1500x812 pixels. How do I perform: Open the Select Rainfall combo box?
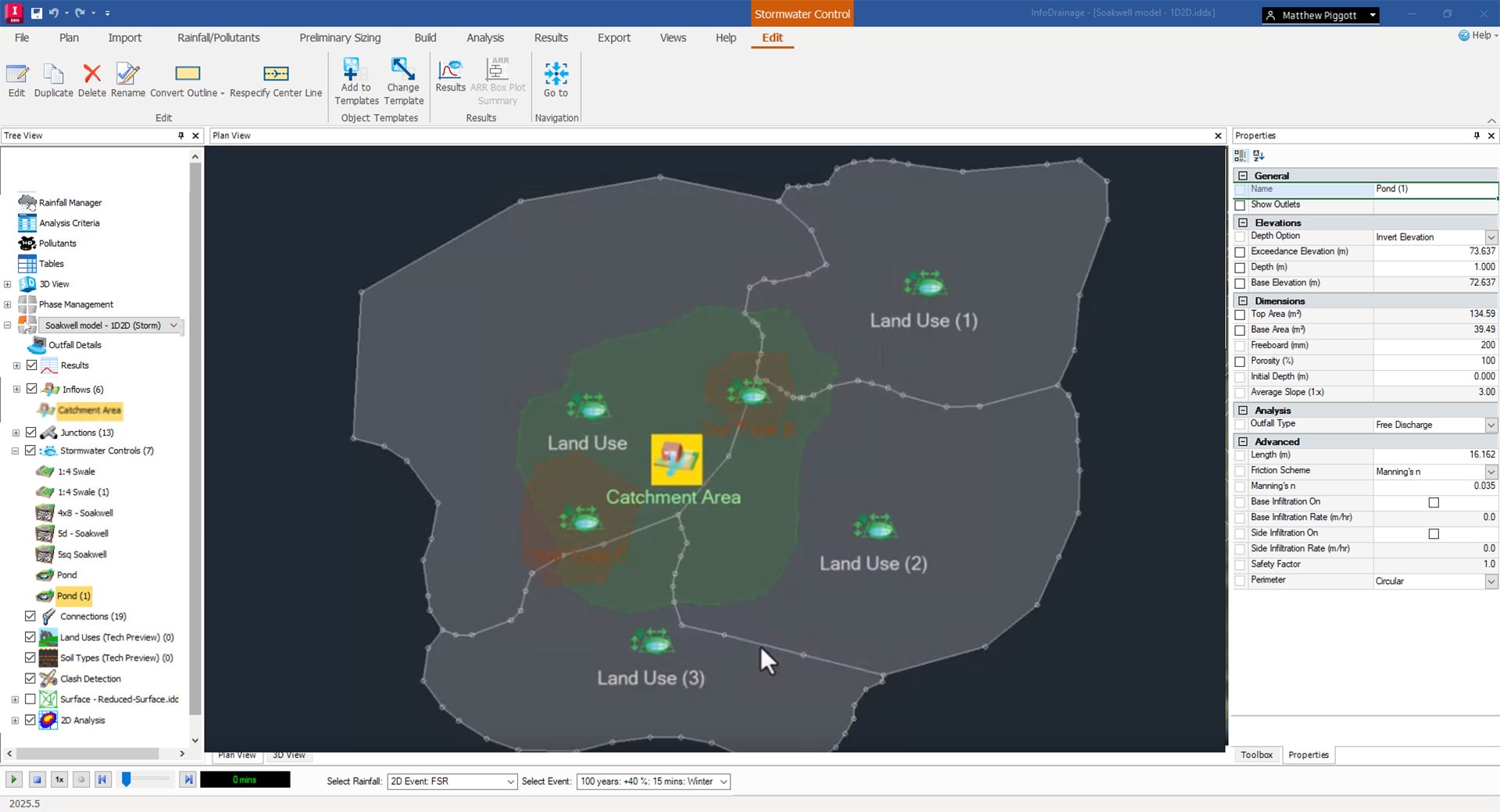click(x=452, y=782)
